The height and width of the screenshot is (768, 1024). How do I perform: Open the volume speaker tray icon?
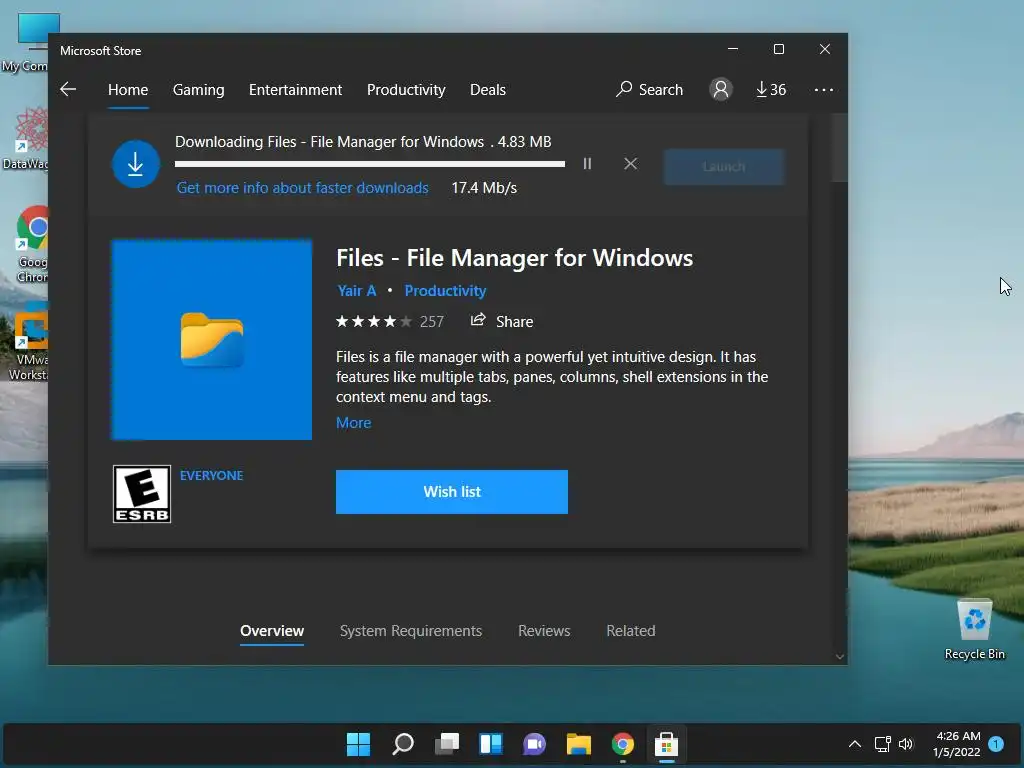click(906, 744)
